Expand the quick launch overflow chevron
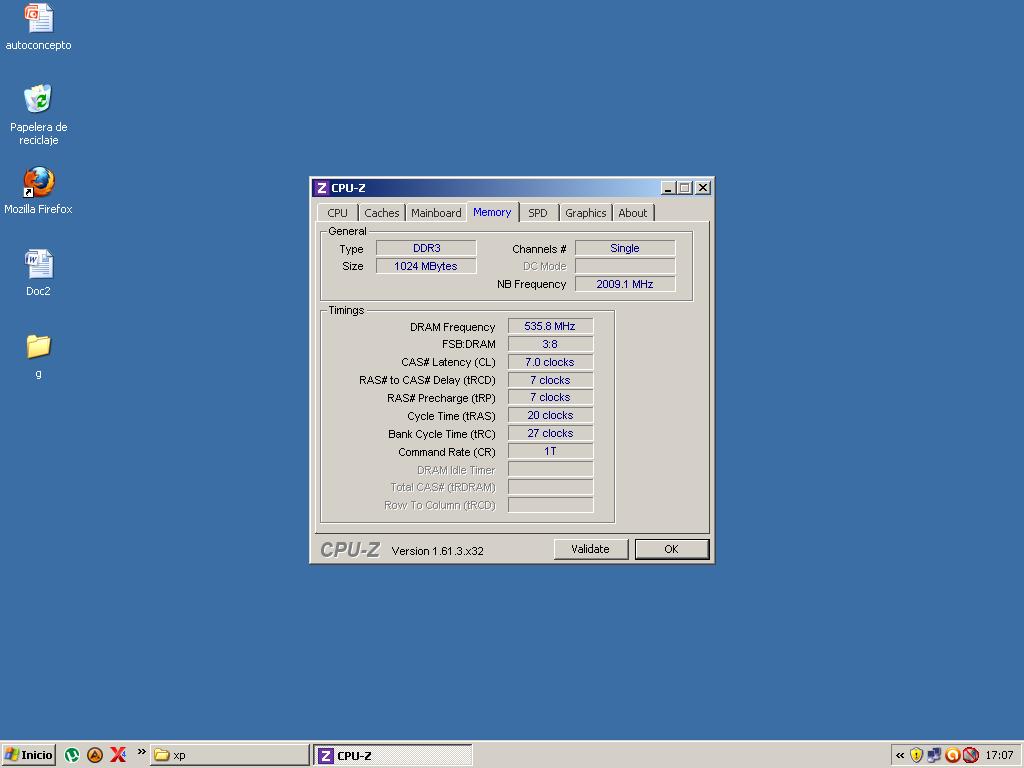 tap(141, 752)
